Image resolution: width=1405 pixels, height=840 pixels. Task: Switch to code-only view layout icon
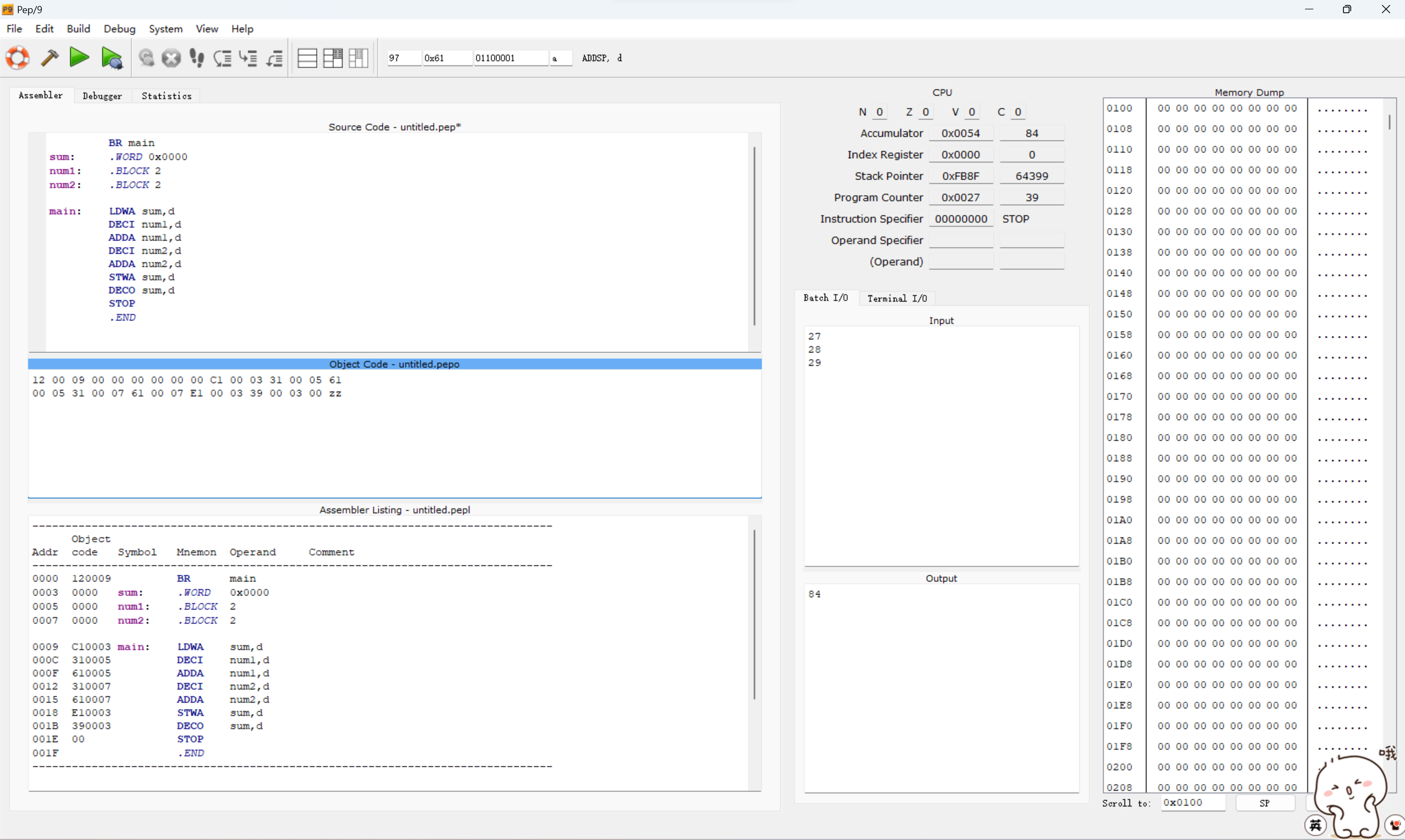[307, 58]
